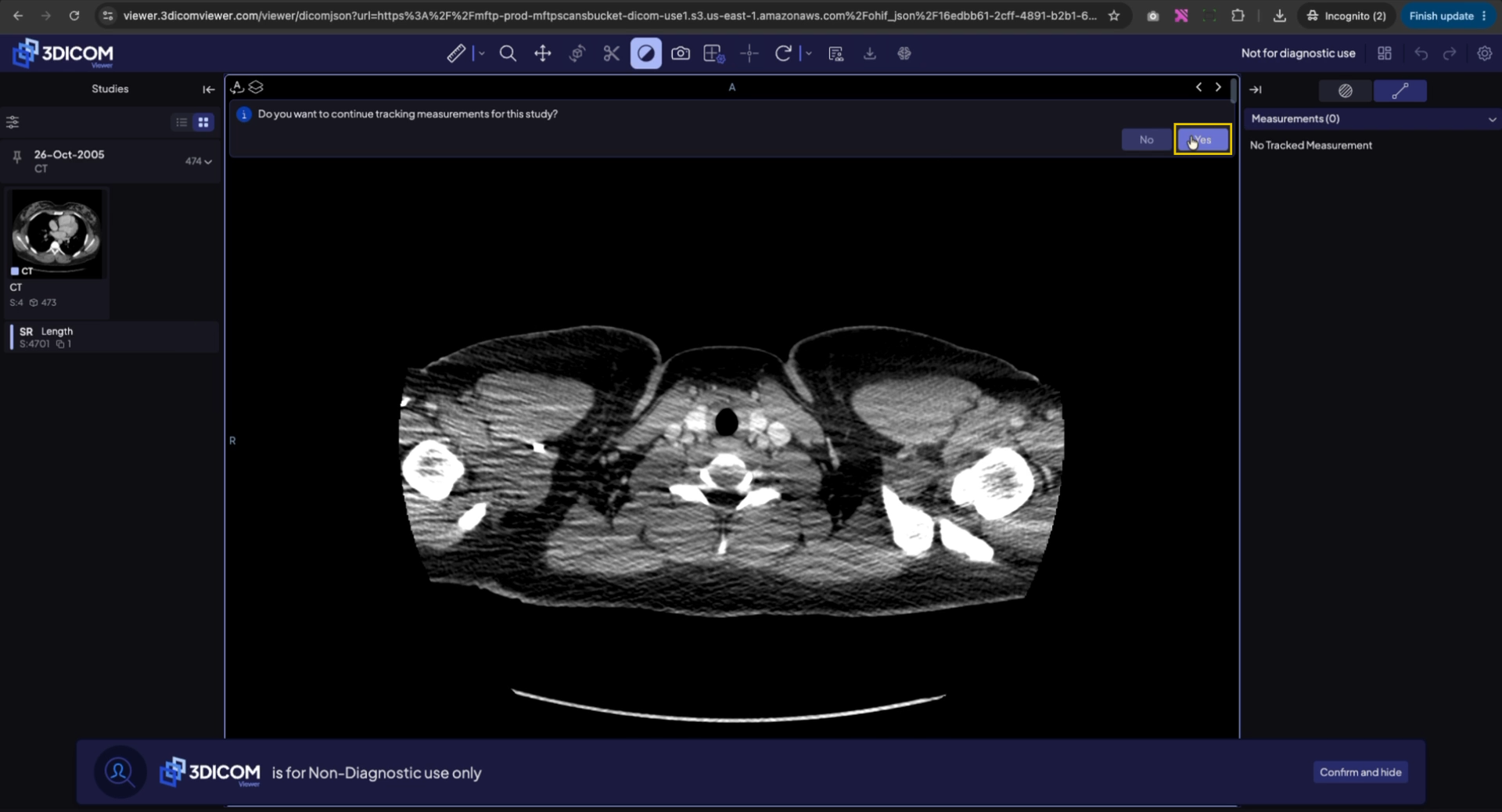Click the browser address bar URL
Viewport: 1502px width, 812px height.
point(609,16)
